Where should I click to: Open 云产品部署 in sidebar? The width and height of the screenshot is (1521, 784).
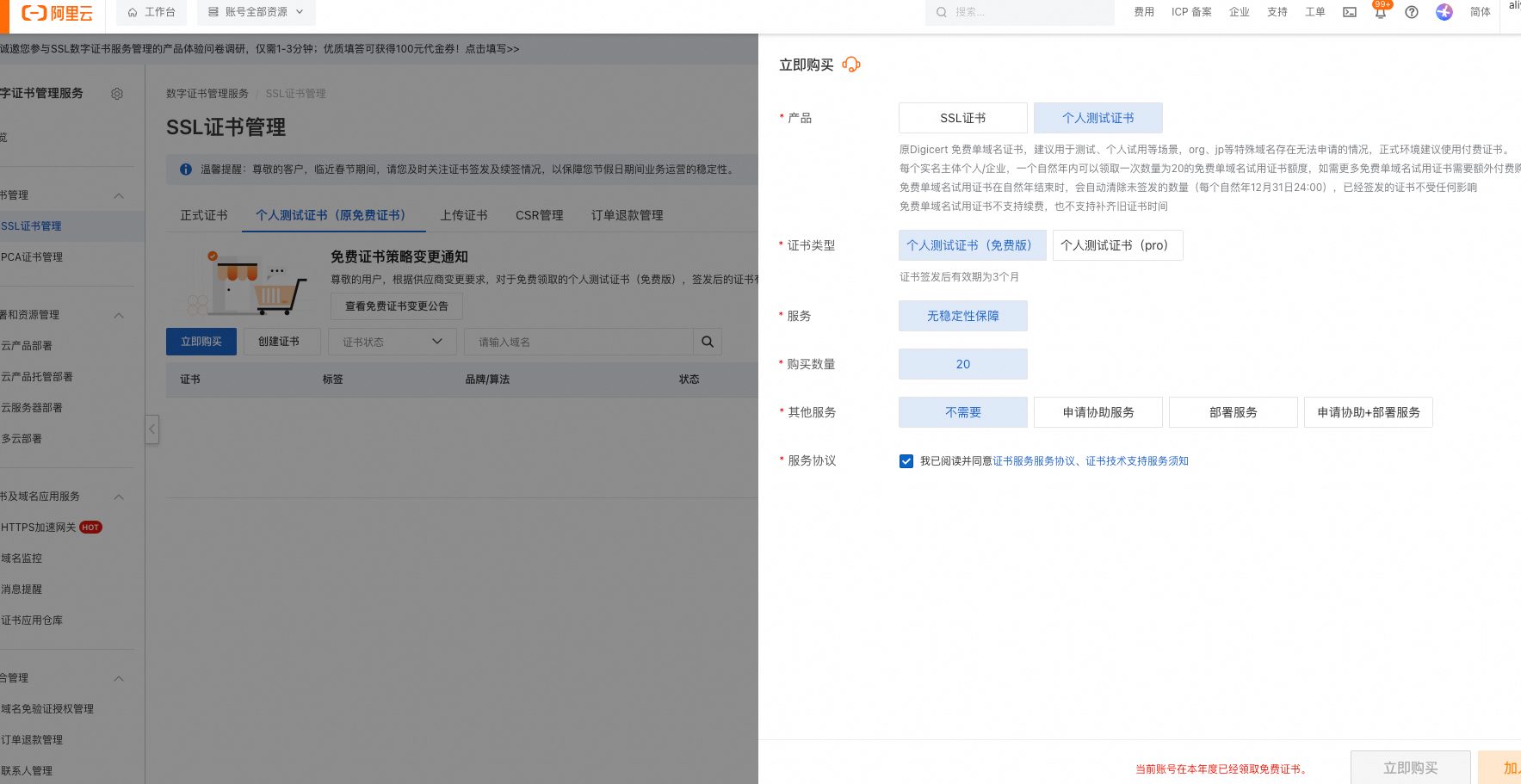pos(27,346)
